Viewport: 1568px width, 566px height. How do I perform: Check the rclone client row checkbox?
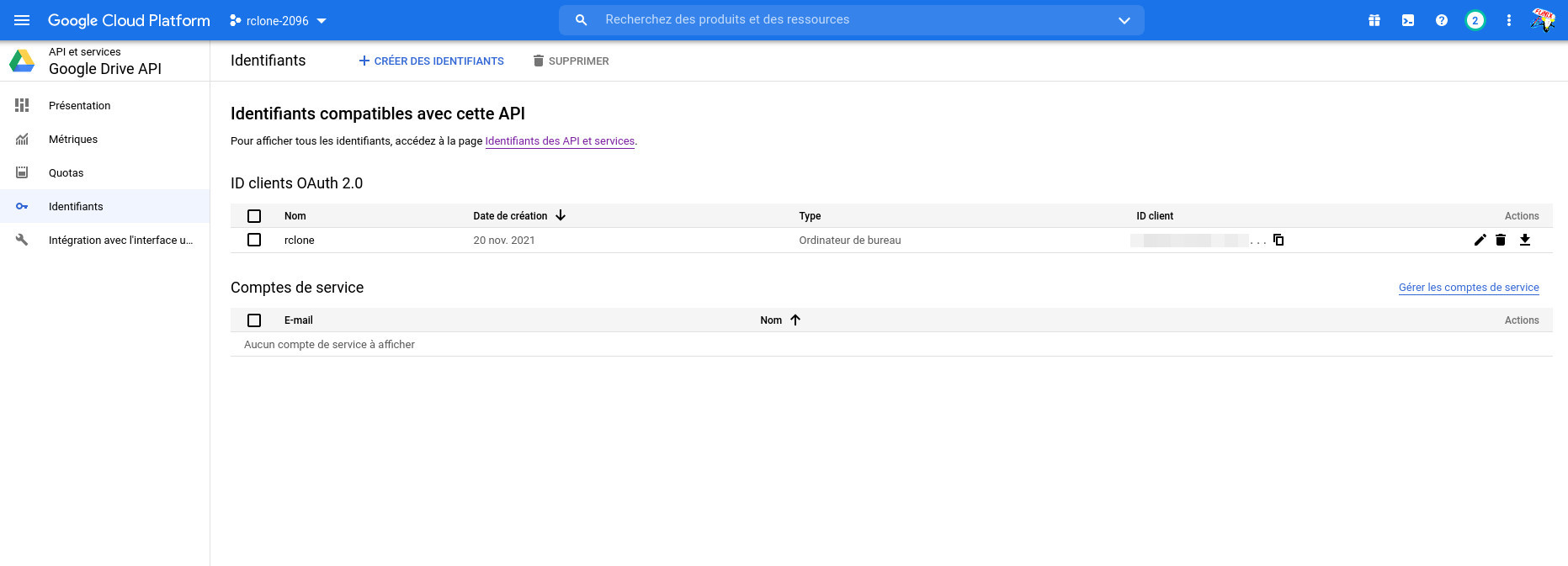coord(254,240)
